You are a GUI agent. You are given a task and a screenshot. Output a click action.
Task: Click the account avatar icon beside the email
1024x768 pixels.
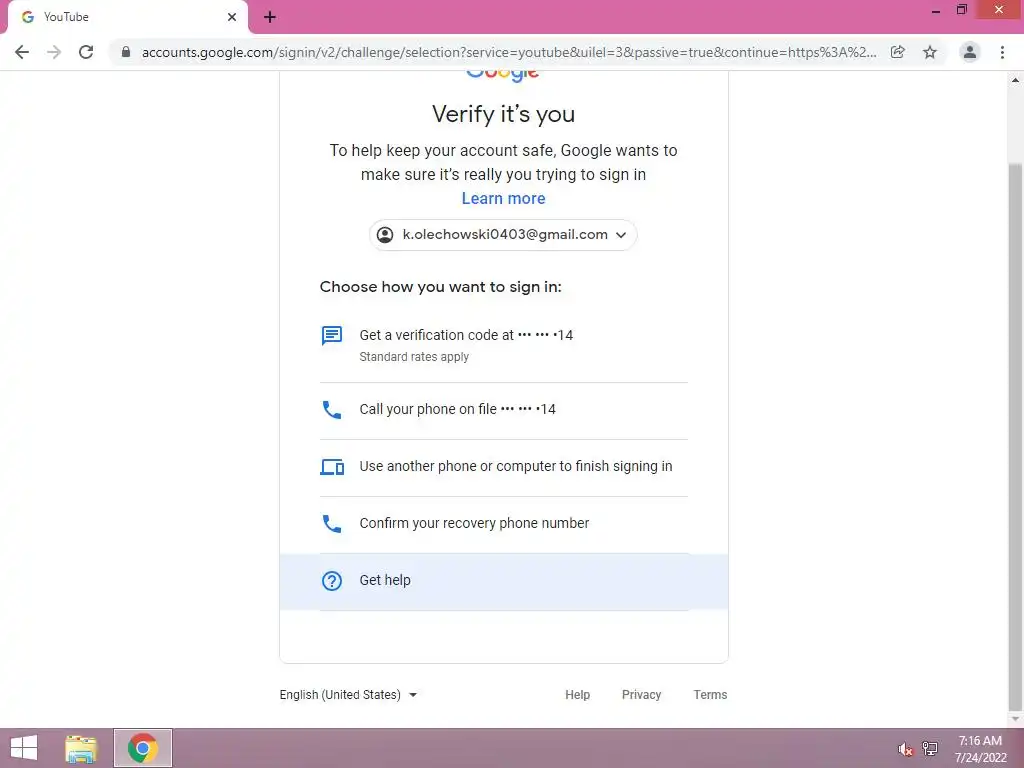(x=385, y=235)
